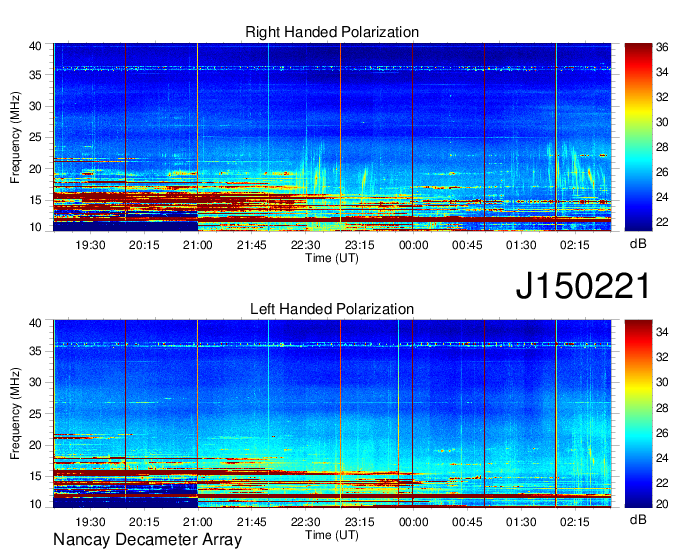The image size is (680, 552).
Task: Click the 28 dB value on Right Handed color bar
Action: click(x=662, y=147)
